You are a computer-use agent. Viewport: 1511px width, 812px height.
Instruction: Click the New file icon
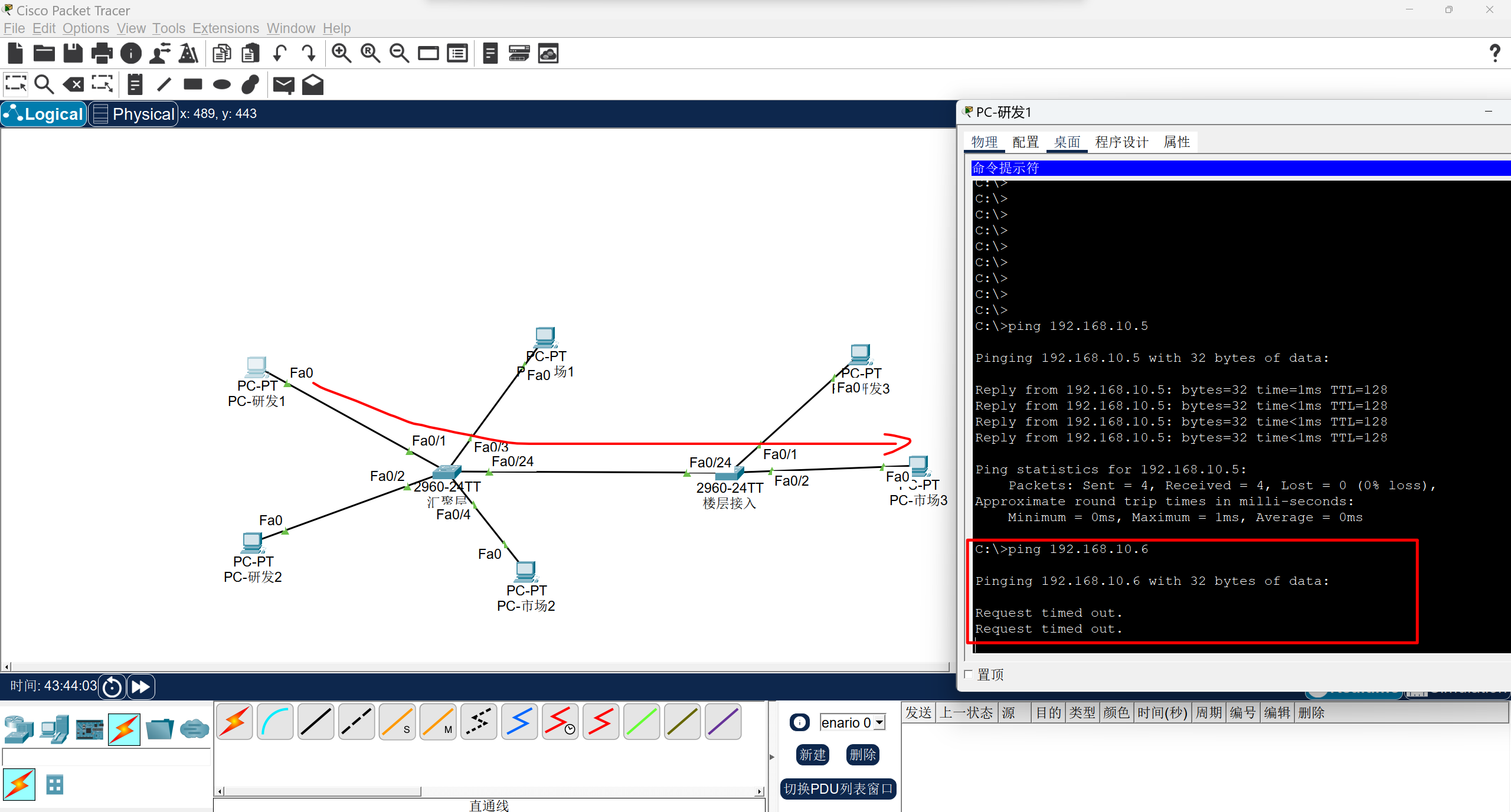15,54
